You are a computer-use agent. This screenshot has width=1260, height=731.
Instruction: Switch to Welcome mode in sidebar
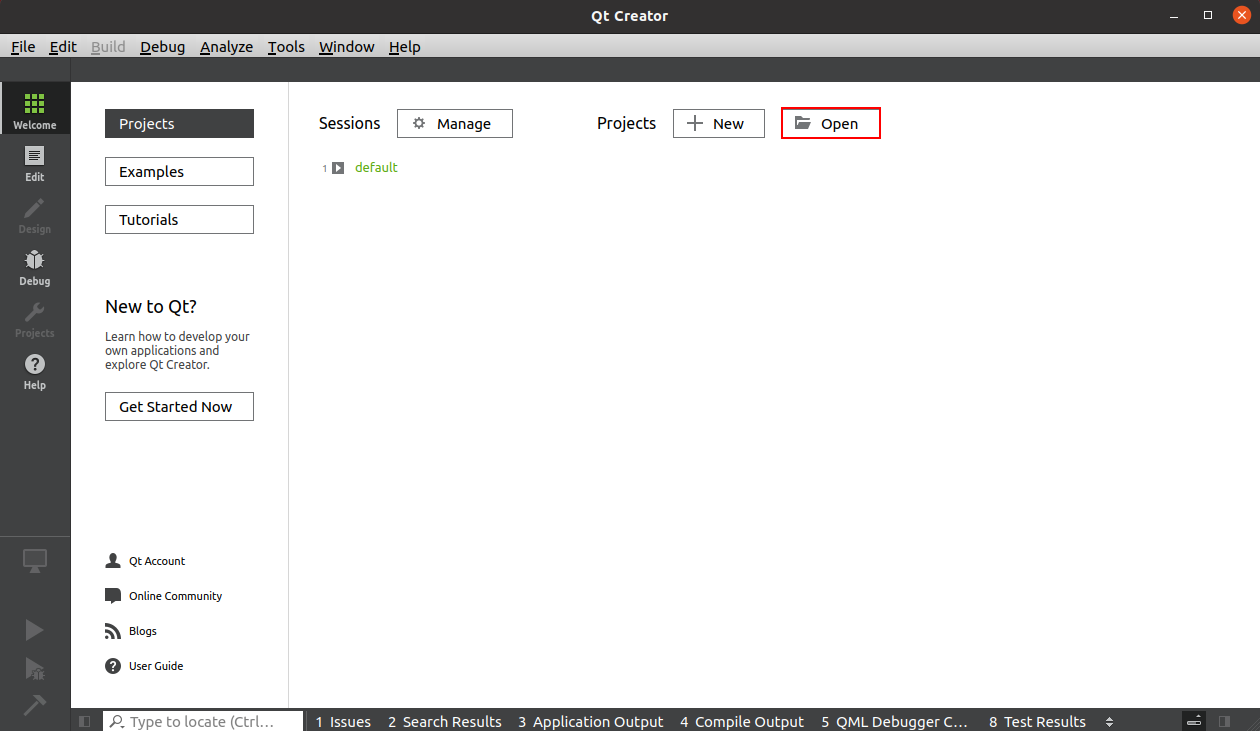(35, 108)
